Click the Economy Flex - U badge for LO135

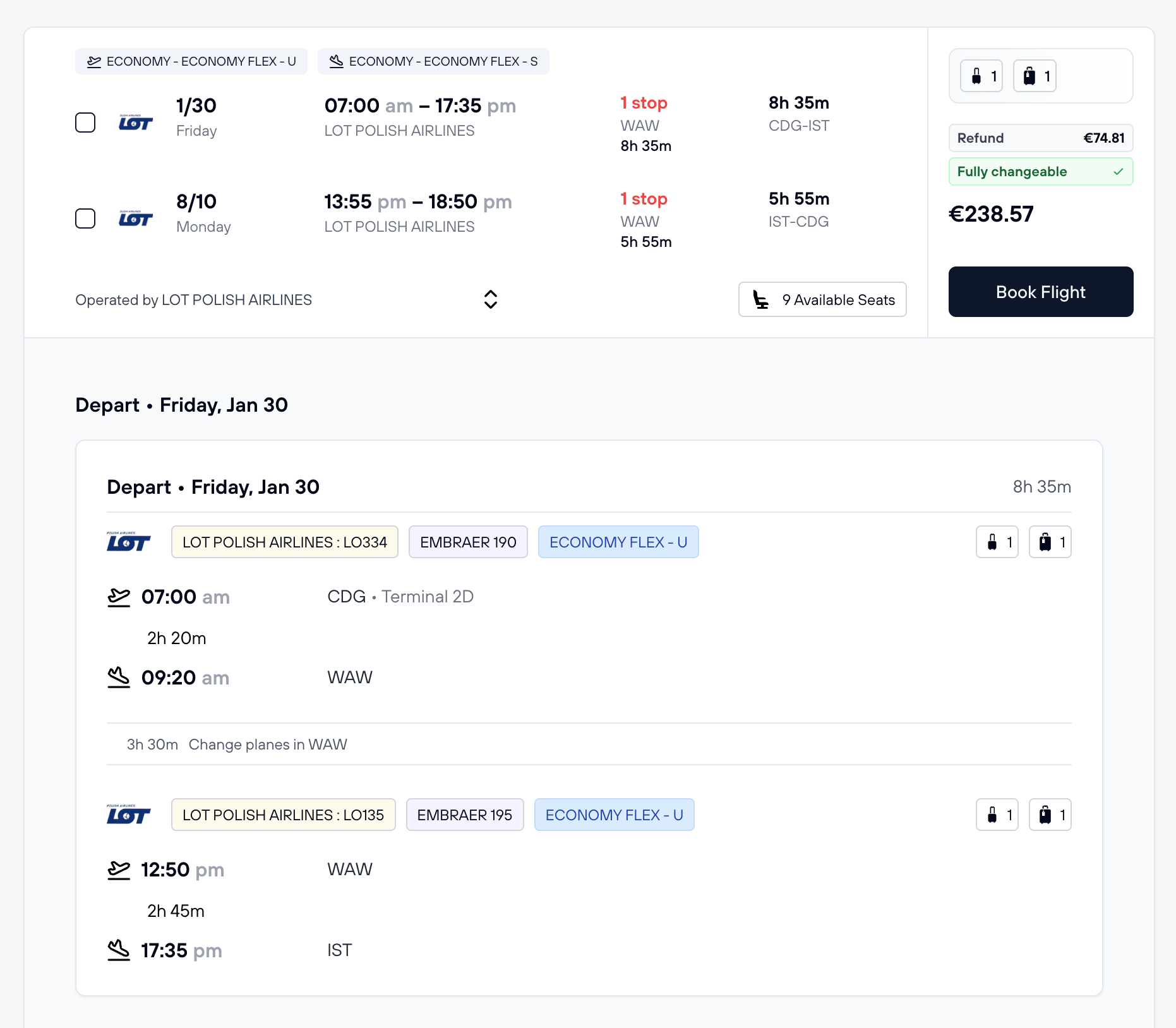coord(614,815)
